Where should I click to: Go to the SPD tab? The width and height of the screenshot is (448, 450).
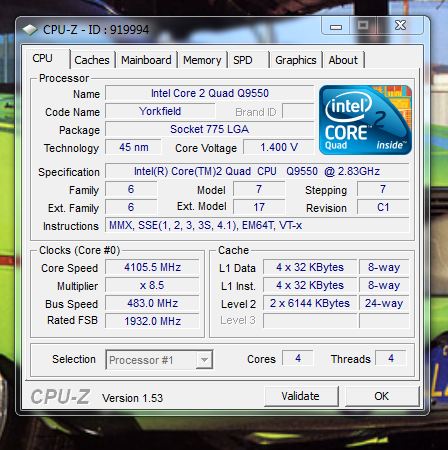click(x=243, y=60)
